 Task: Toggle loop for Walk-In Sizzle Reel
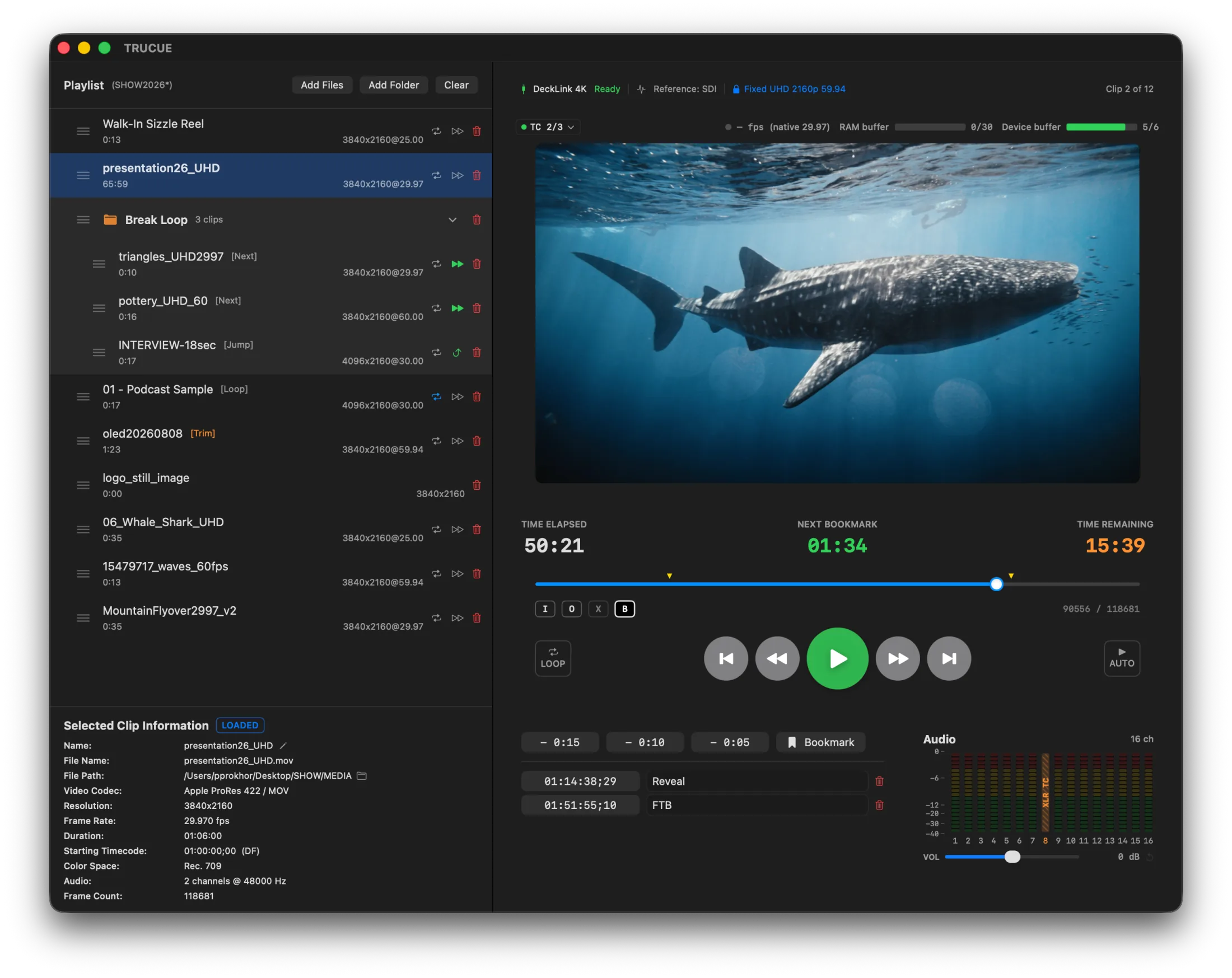(437, 131)
